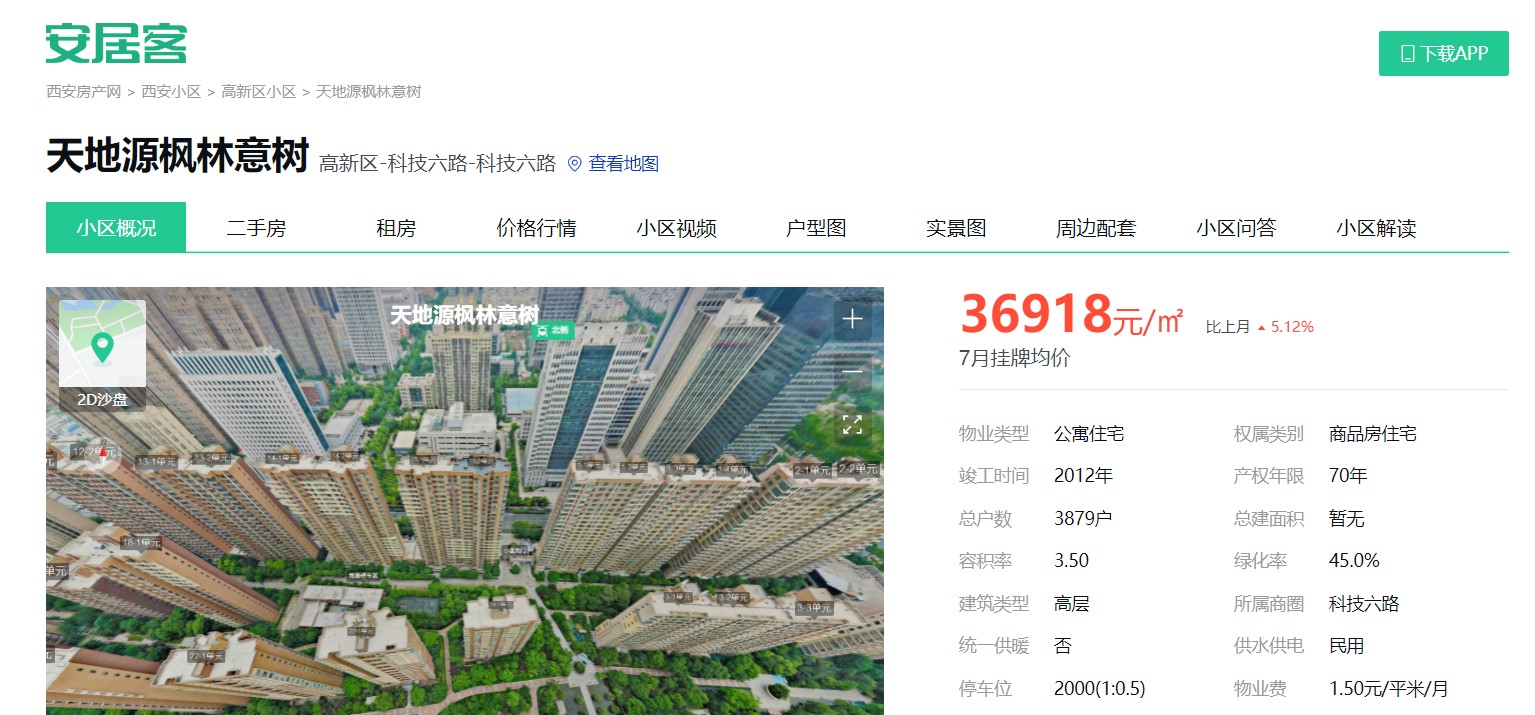1535x715 pixels.
Task: Enter fullscreen mode of the aerial view
Action: click(x=852, y=423)
